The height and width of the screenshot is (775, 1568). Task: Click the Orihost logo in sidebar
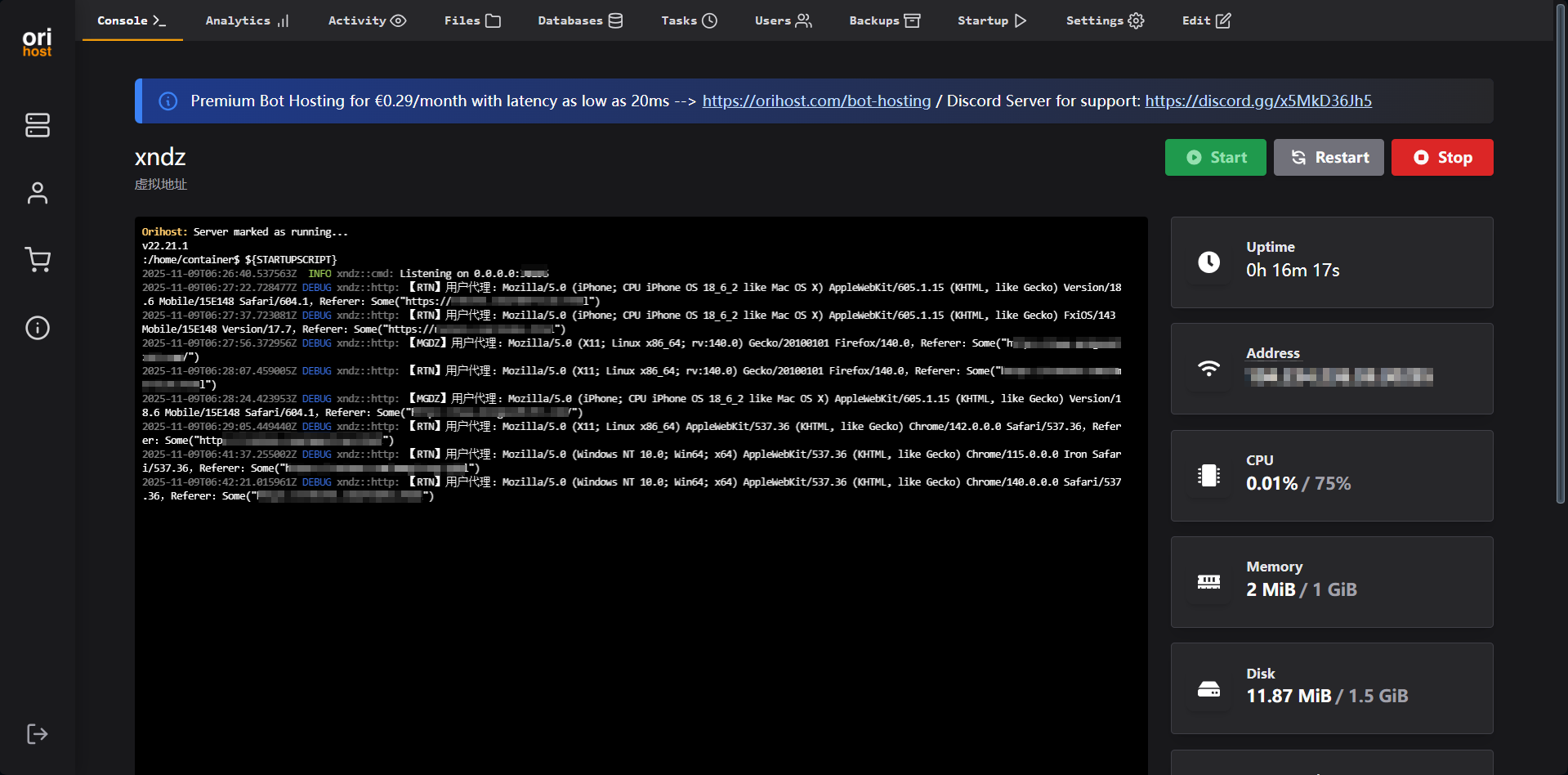click(37, 43)
